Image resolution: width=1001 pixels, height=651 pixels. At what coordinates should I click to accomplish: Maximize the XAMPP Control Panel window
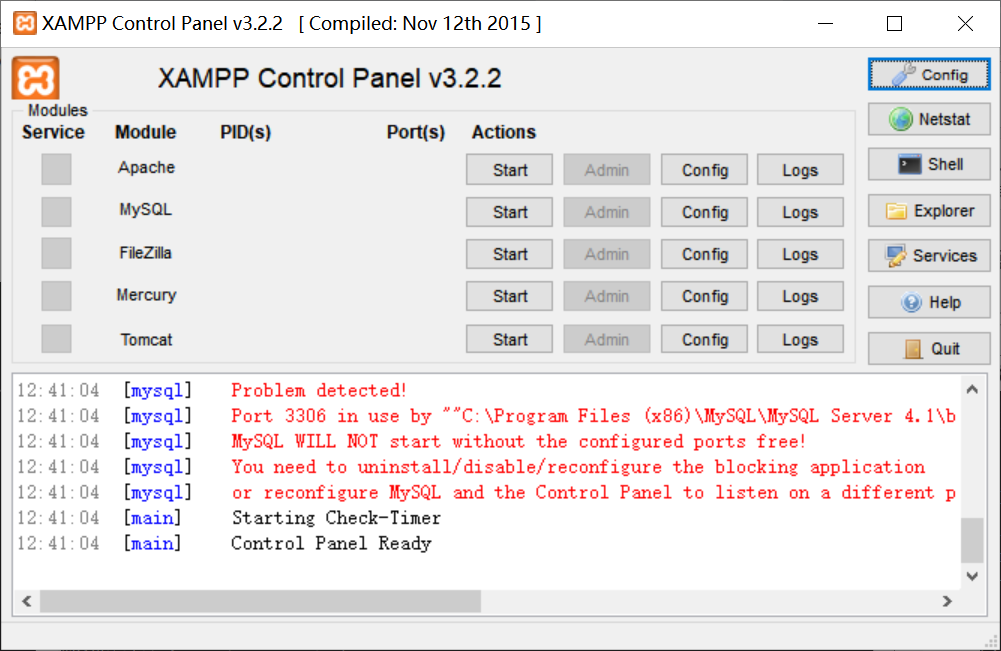pyautogui.click(x=894, y=24)
